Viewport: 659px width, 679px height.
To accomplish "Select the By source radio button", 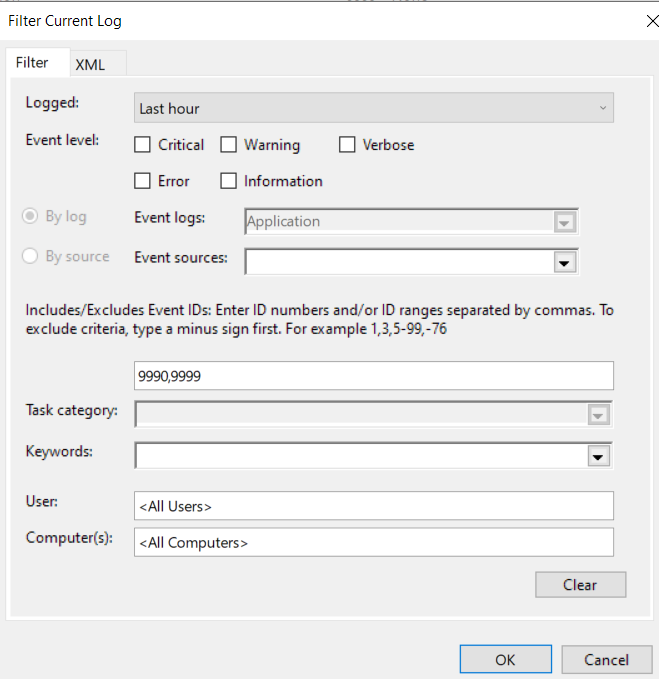I will (x=30, y=256).
